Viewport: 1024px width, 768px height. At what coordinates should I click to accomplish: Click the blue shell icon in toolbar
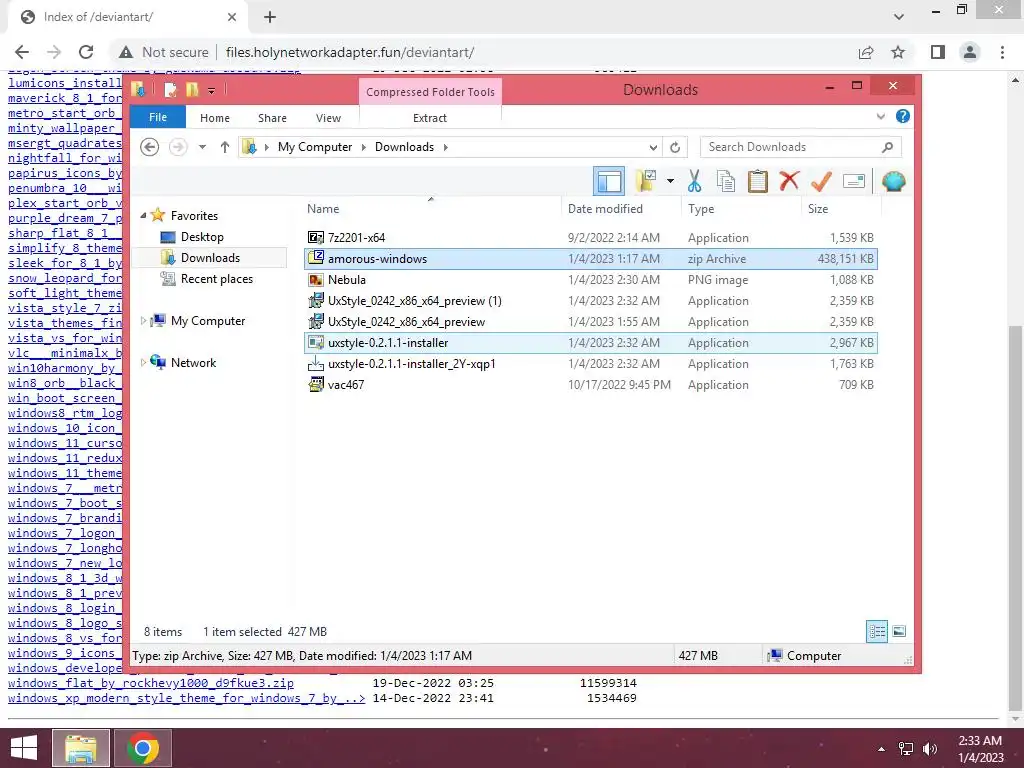tap(893, 181)
